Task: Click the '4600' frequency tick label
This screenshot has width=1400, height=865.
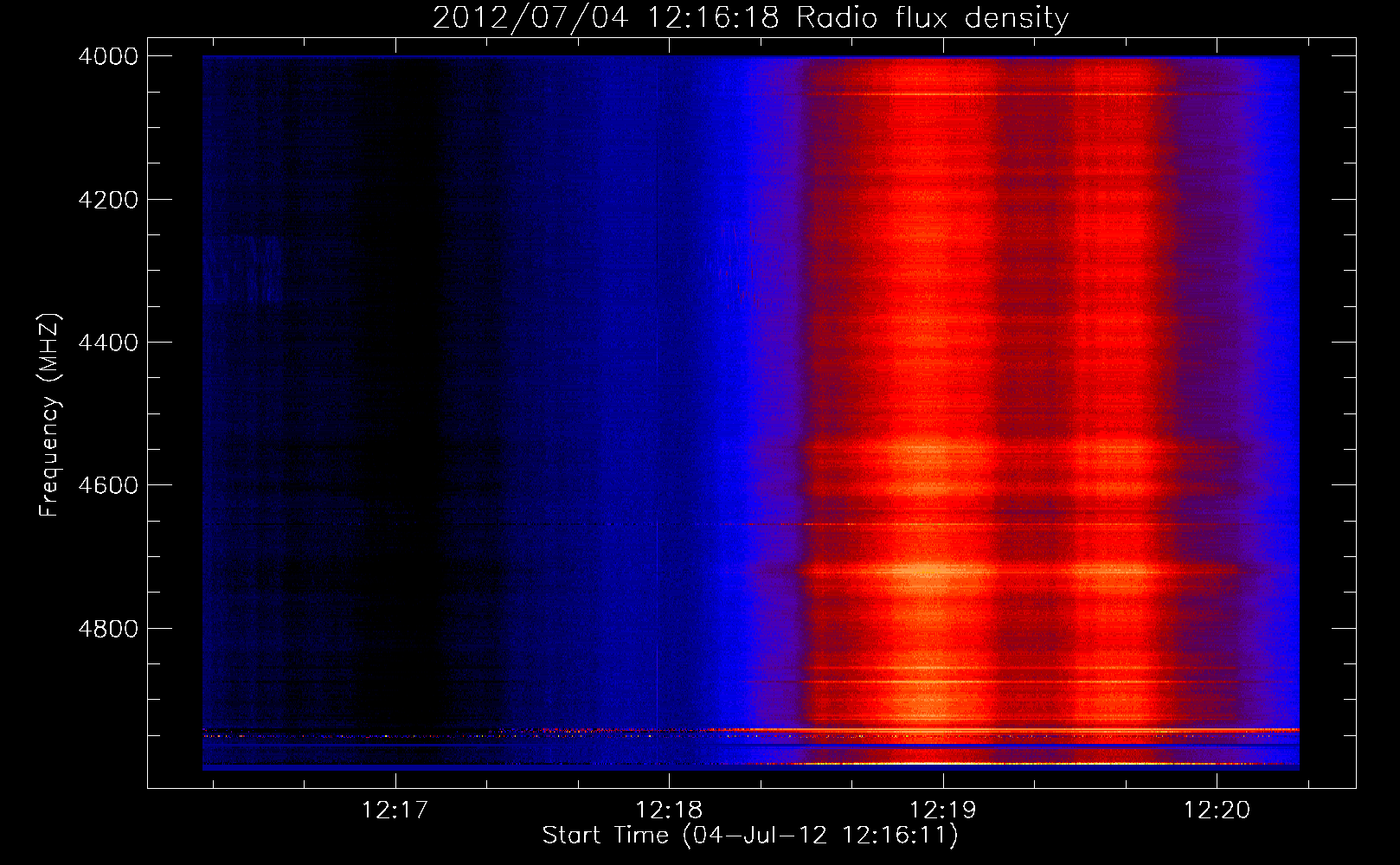Action: [x=107, y=485]
